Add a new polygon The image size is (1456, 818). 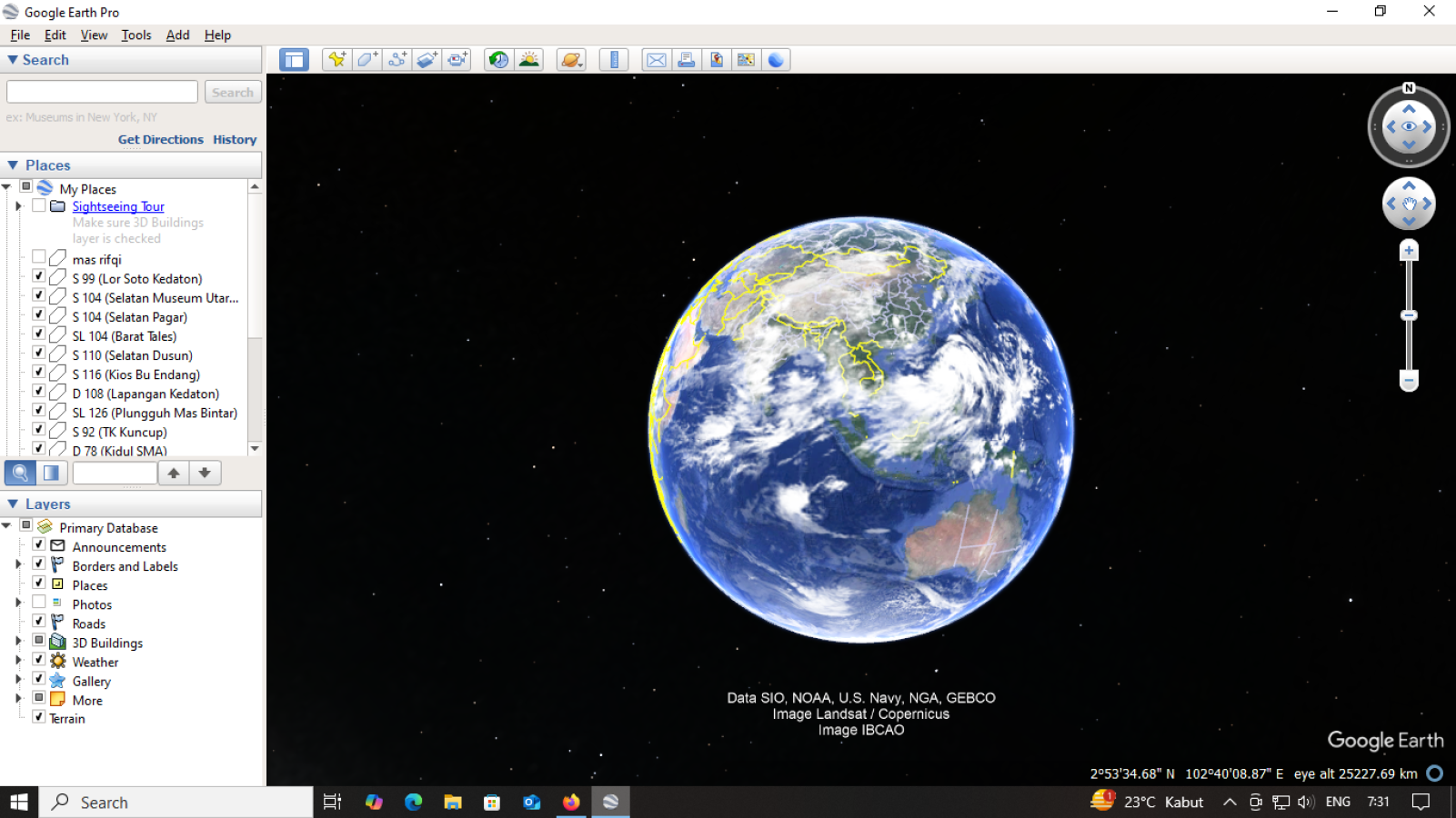(367, 60)
